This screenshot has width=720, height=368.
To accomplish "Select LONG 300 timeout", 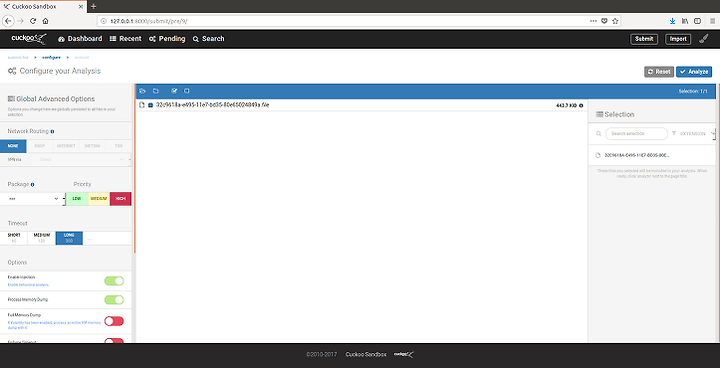I will tap(69, 238).
